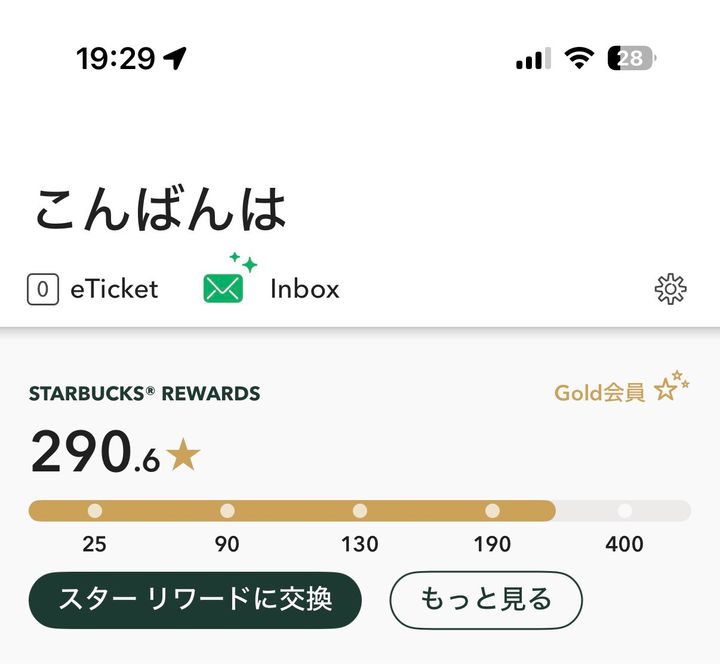Select the 400 star milestone dot
Viewport: 720px width, 667px height.
[x=625, y=511]
